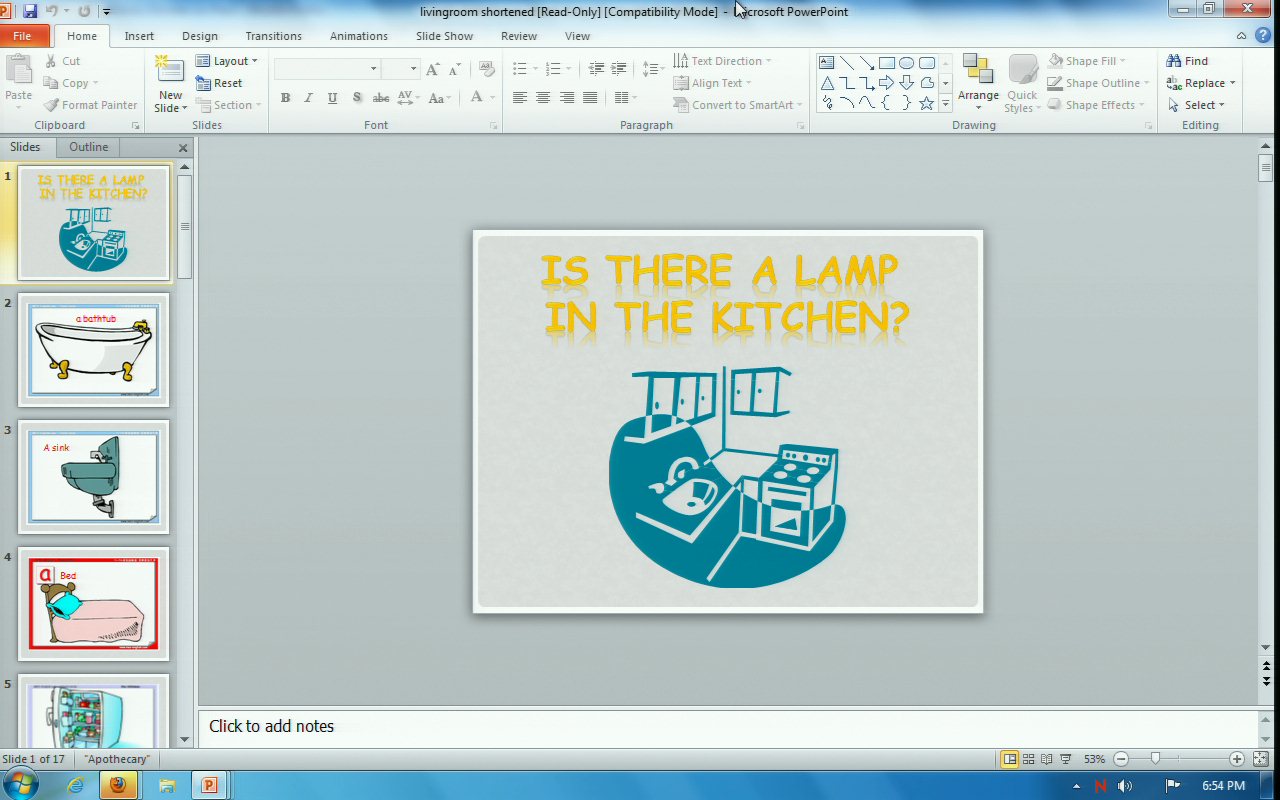Screen dimensions: 1280x800
Task: Open the Arrange tool
Action: (978, 80)
